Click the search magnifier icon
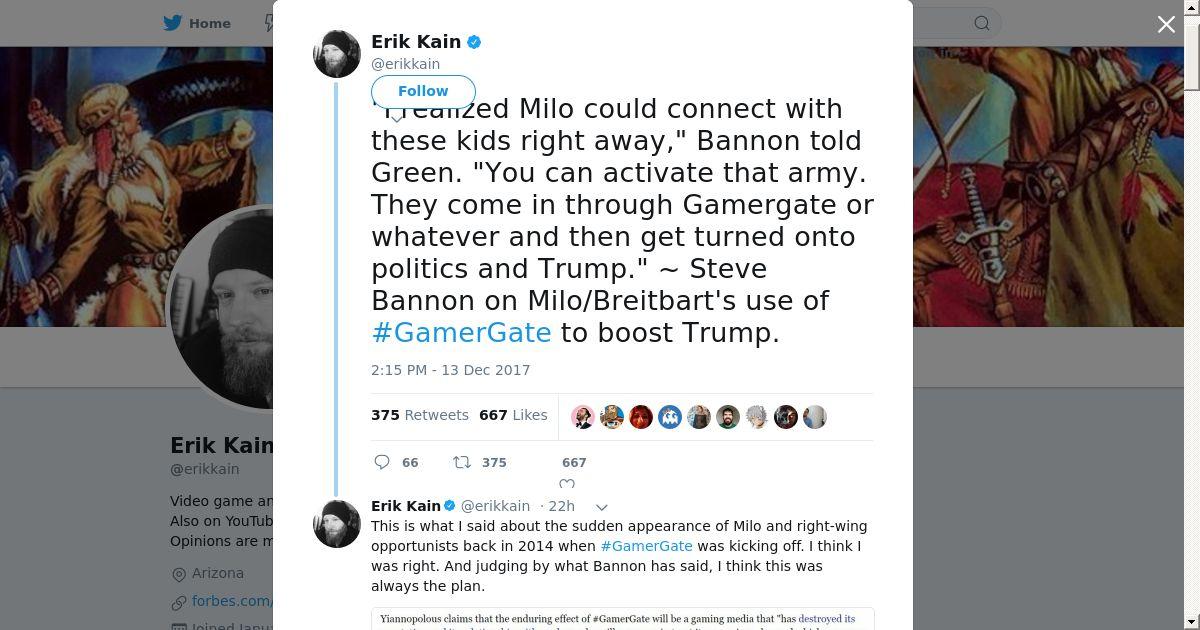1200x630 pixels. pyautogui.click(x=982, y=23)
